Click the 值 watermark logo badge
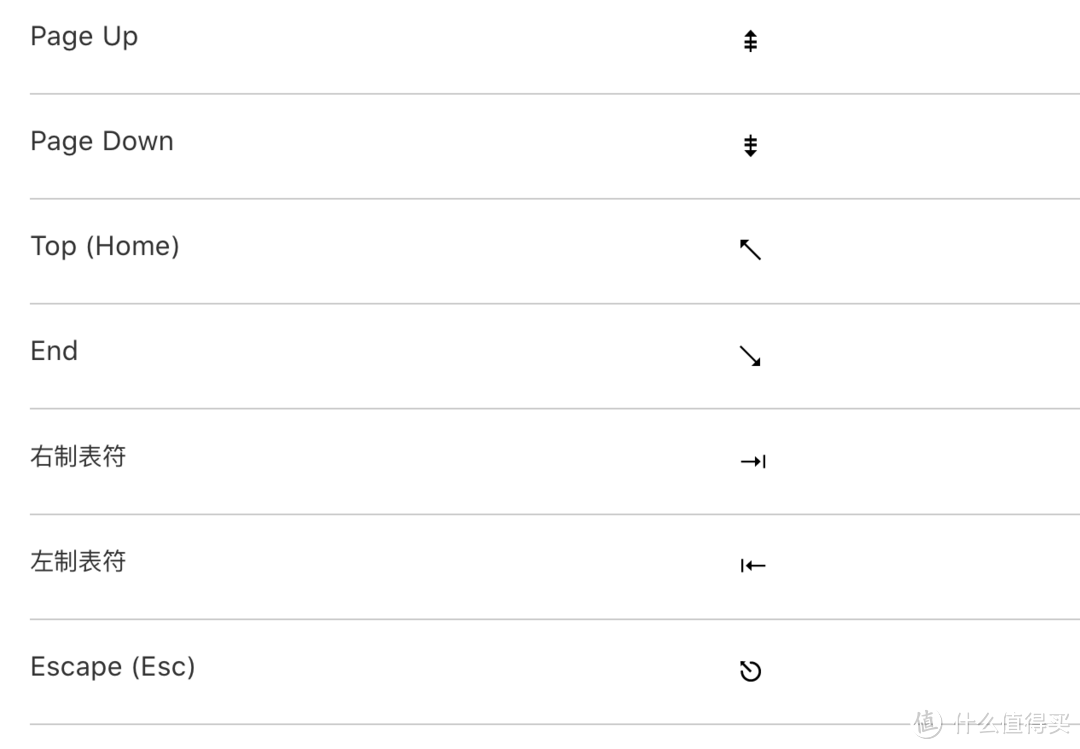The image size is (1080, 749). click(928, 723)
